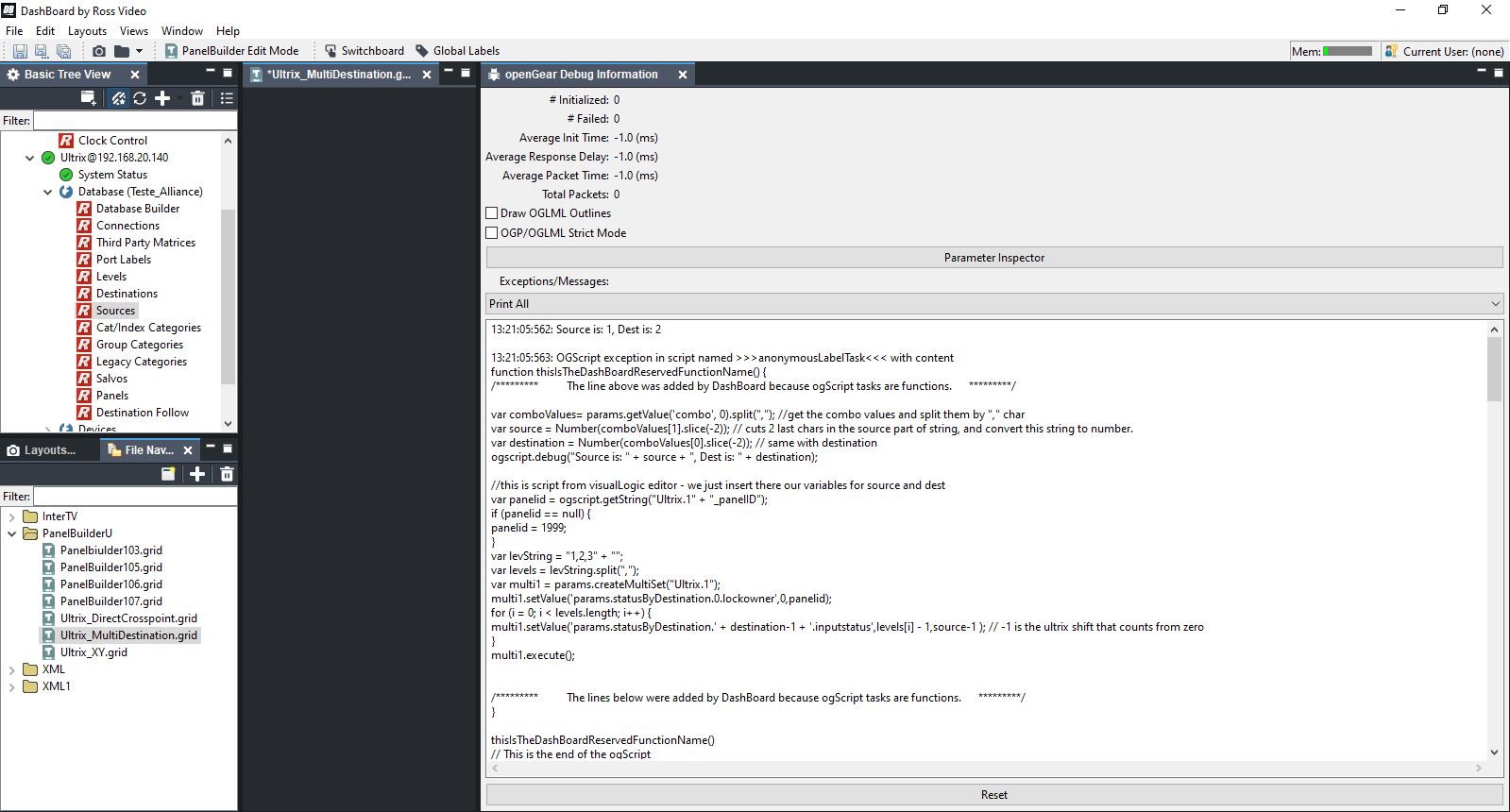Click the refresh icon in Basic Tree View

pyautogui.click(x=140, y=98)
